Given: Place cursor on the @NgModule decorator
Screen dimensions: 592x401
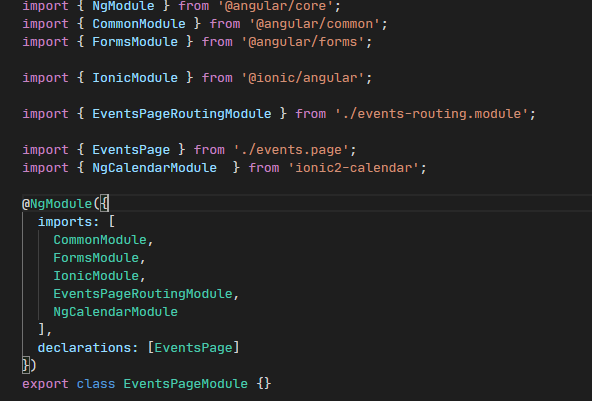Looking at the screenshot, I should tap(57, 204).
